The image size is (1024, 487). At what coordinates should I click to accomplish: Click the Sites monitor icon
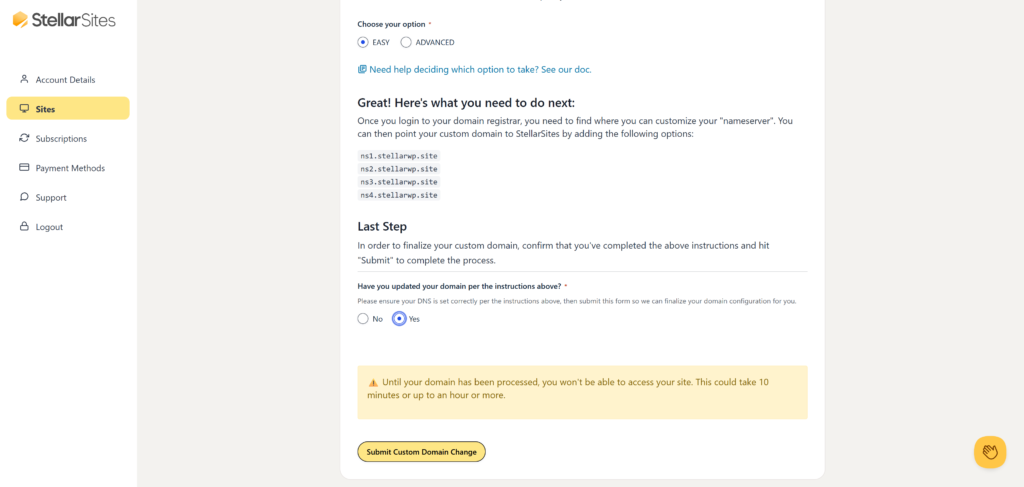point(24,108)
